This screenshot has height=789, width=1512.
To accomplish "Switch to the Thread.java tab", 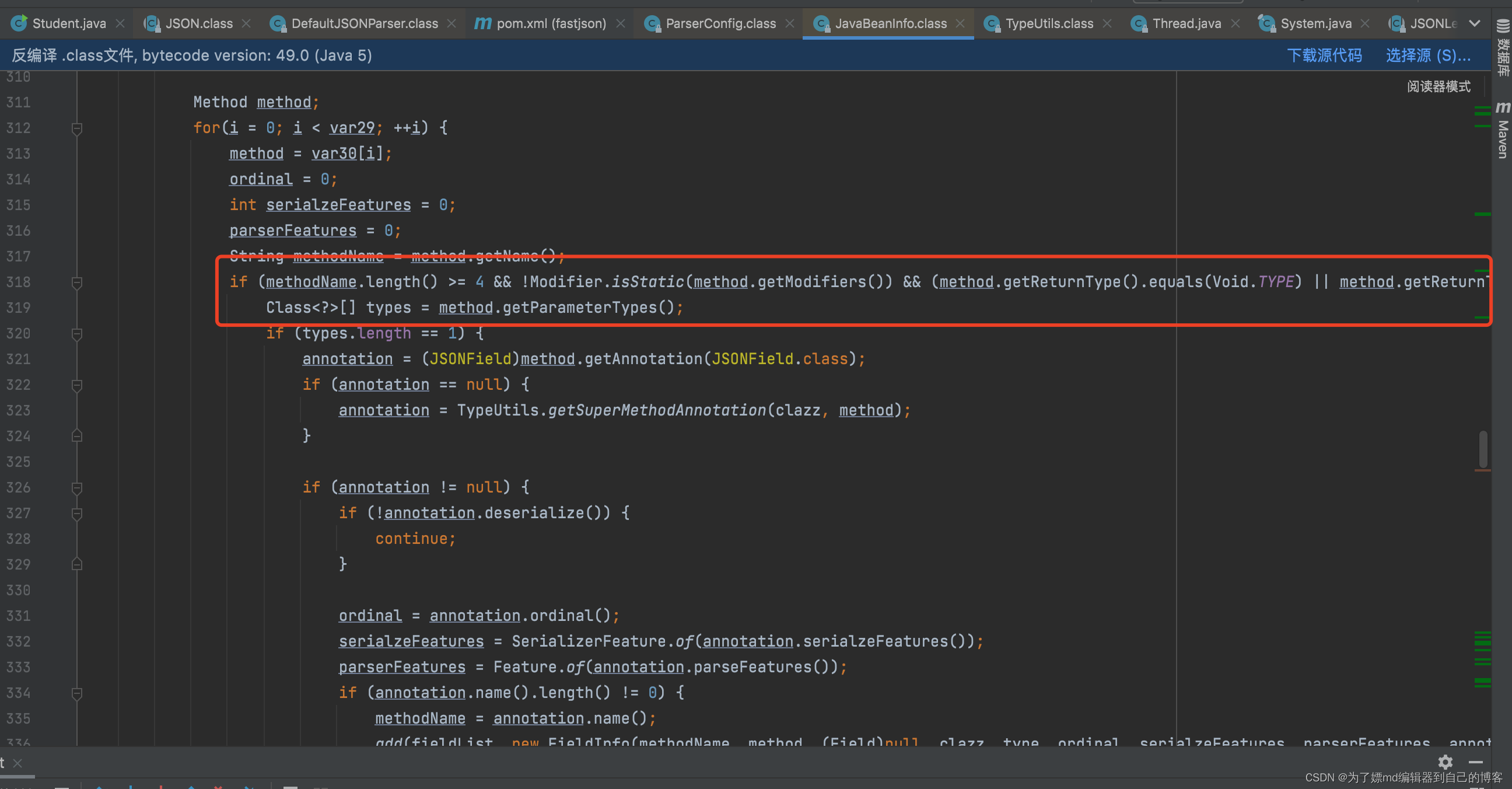I will (1186, 23).
